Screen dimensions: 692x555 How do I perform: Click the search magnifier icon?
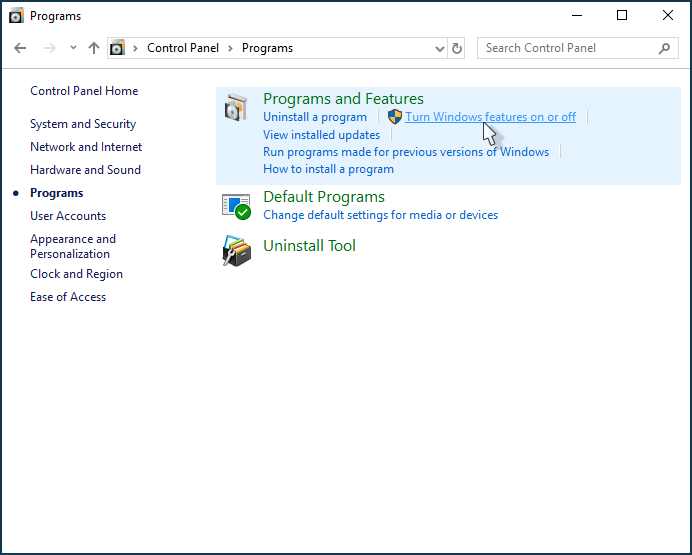(x=664, y=48)
